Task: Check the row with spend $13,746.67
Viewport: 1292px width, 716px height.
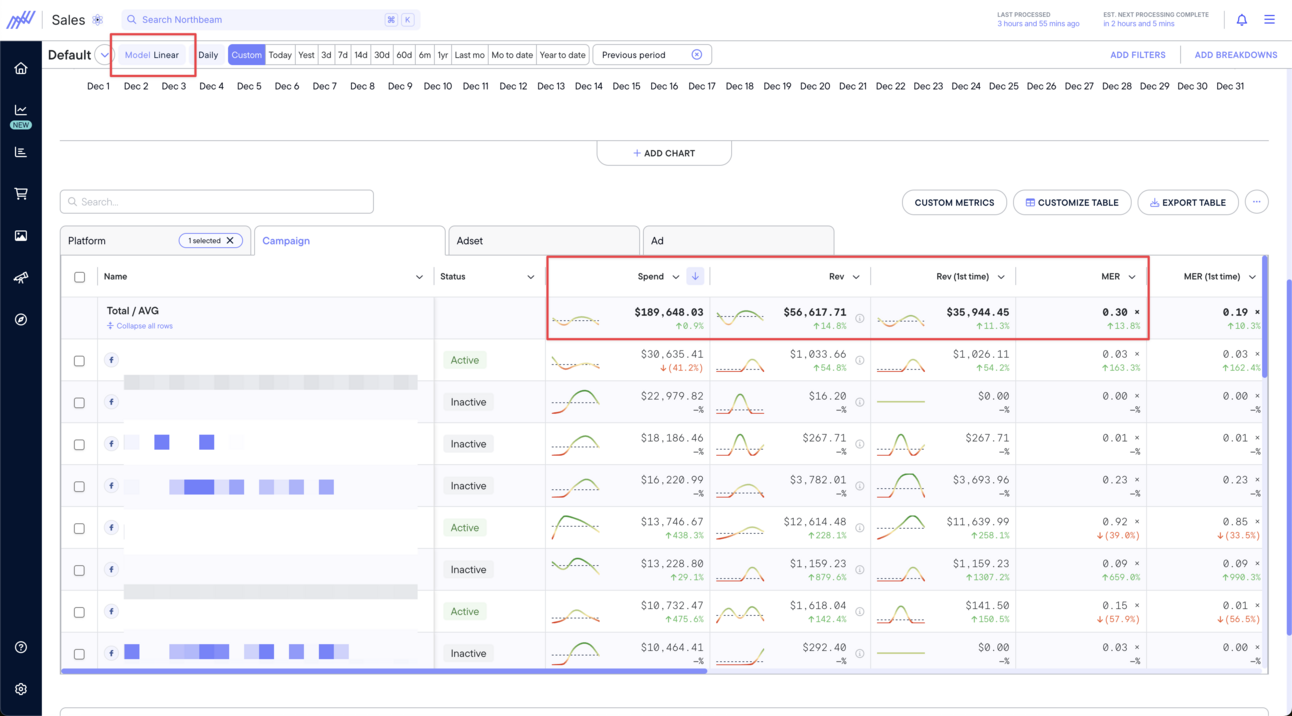Action: tap(79, 529)
